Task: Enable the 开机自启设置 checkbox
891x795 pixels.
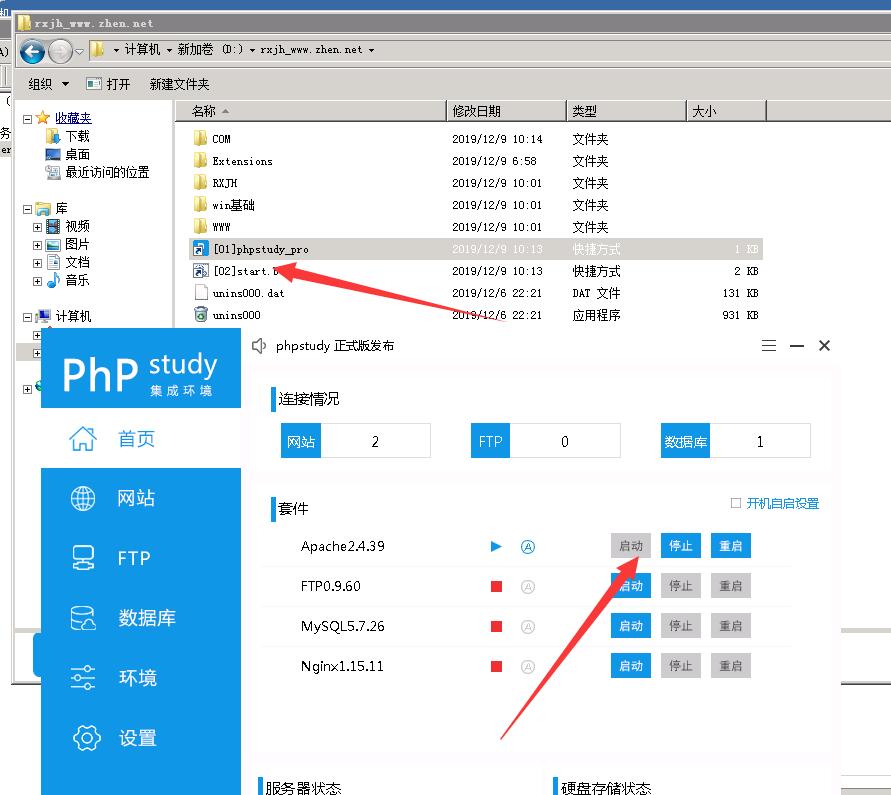Action: (736, 503)
